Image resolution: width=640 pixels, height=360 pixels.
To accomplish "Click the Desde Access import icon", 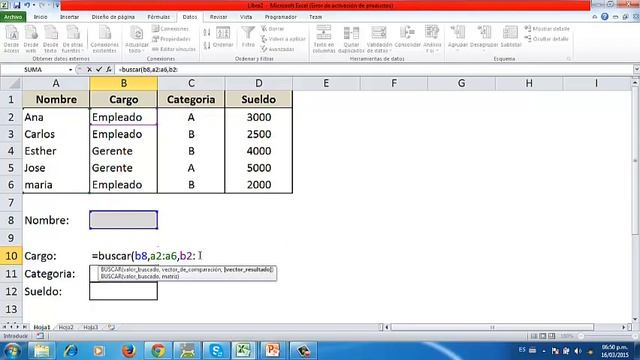I will [x=11, y=39].
